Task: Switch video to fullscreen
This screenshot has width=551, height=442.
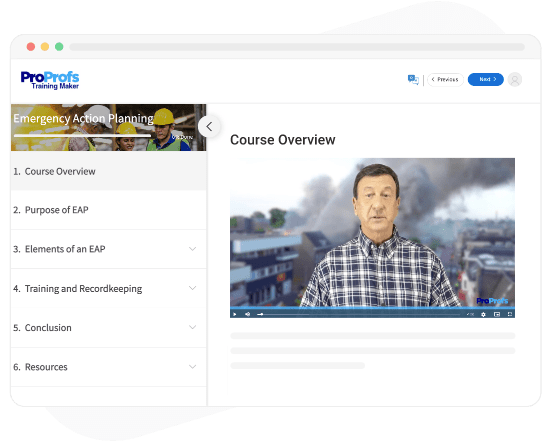Action: [510, 314]
